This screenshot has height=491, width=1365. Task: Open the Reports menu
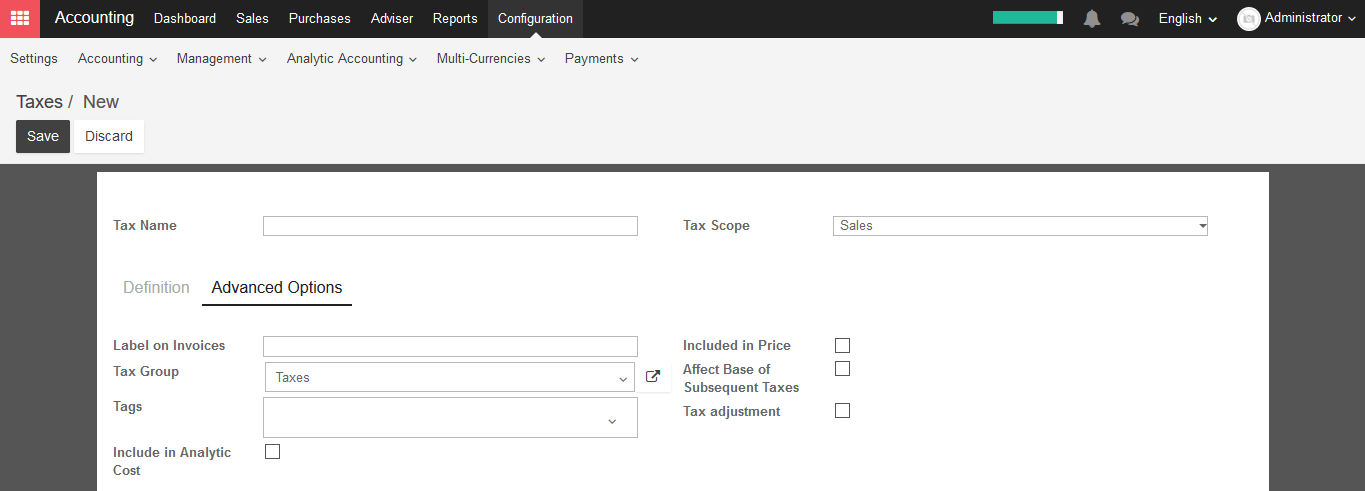455,19
